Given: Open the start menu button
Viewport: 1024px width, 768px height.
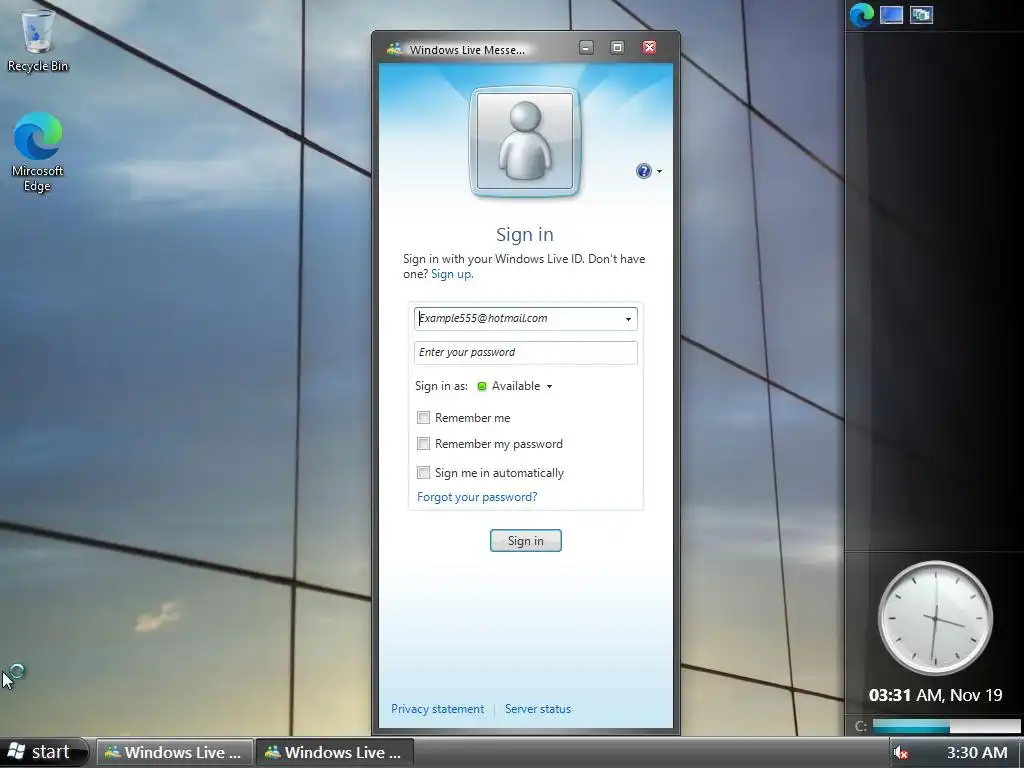Looking at the screenshot, I should pyautogui.click(x=43, y=752).
